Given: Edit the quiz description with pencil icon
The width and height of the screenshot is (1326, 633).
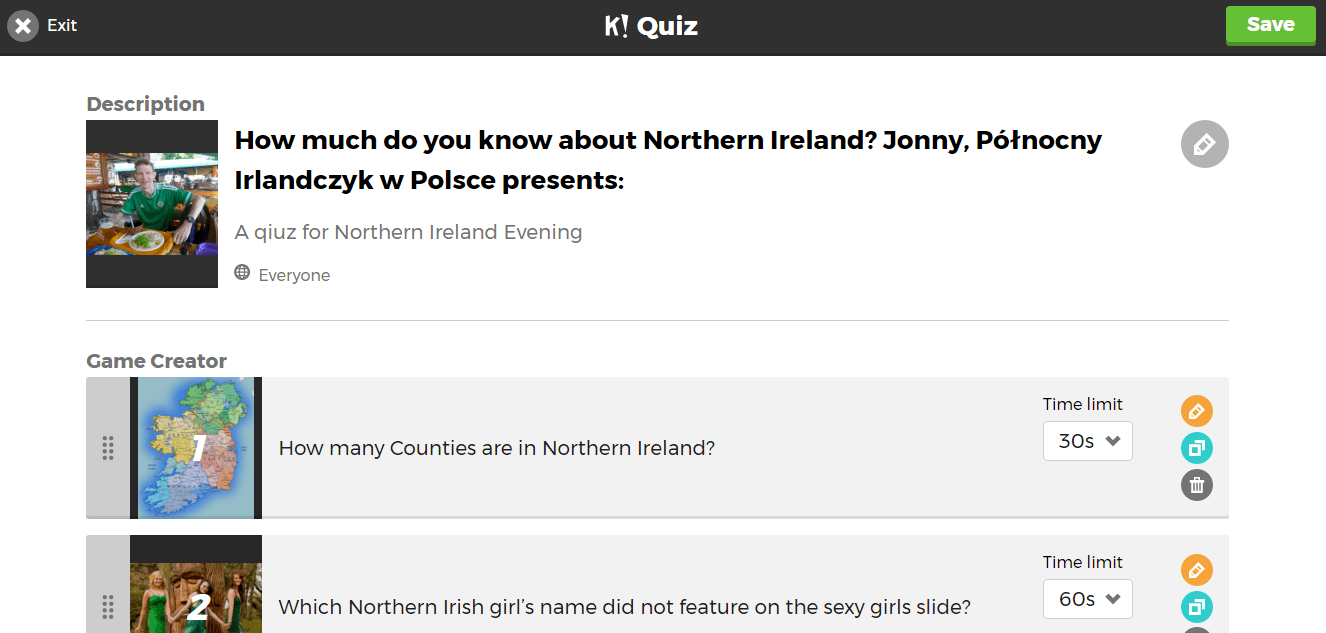Looking at the screenshot, I should (1204, 144).
